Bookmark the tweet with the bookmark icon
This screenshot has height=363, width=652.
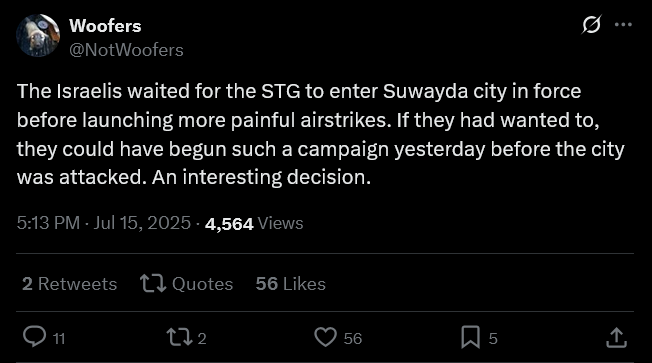(x=470, y=337)
